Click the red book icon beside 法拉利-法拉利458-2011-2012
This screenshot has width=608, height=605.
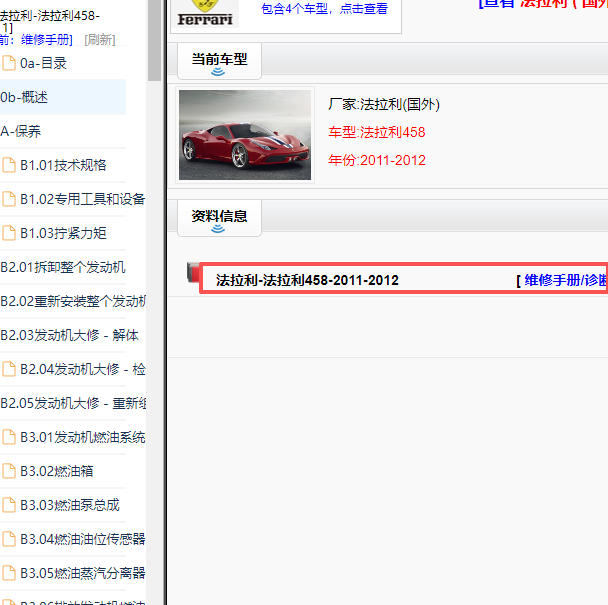pos(193,272)
